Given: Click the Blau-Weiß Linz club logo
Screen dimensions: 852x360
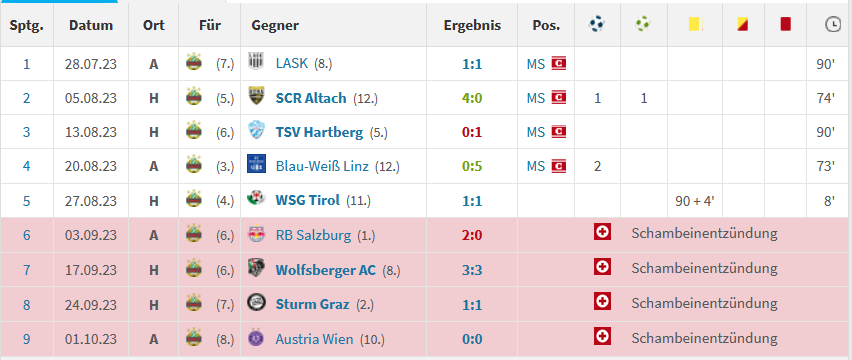Looking at the screenshot, I should pos(256,165).
